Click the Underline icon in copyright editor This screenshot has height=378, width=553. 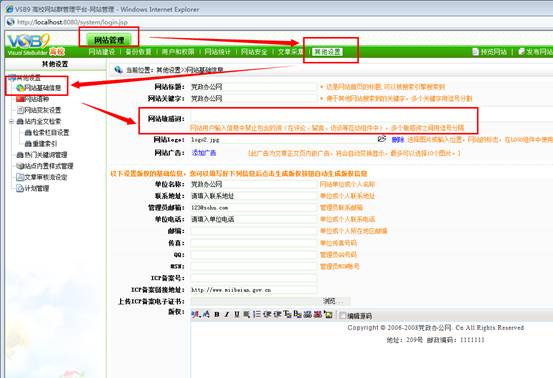pyautogui.click(x=237, y=314)
